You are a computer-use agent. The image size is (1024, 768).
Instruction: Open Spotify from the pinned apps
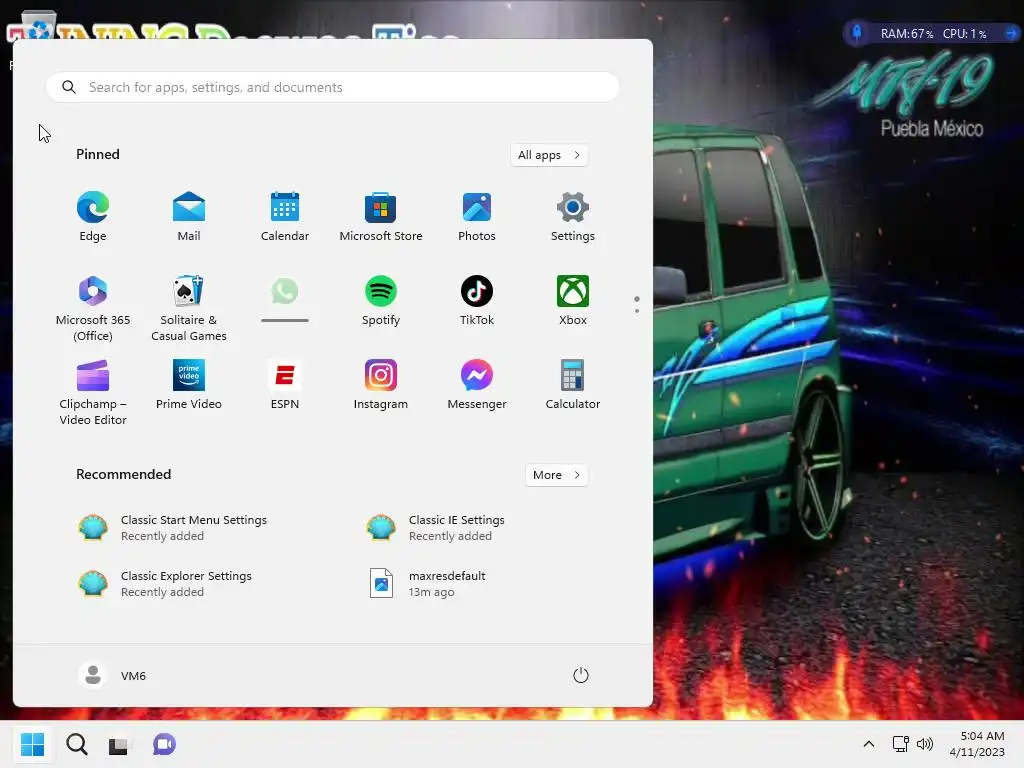click(381, 301)
